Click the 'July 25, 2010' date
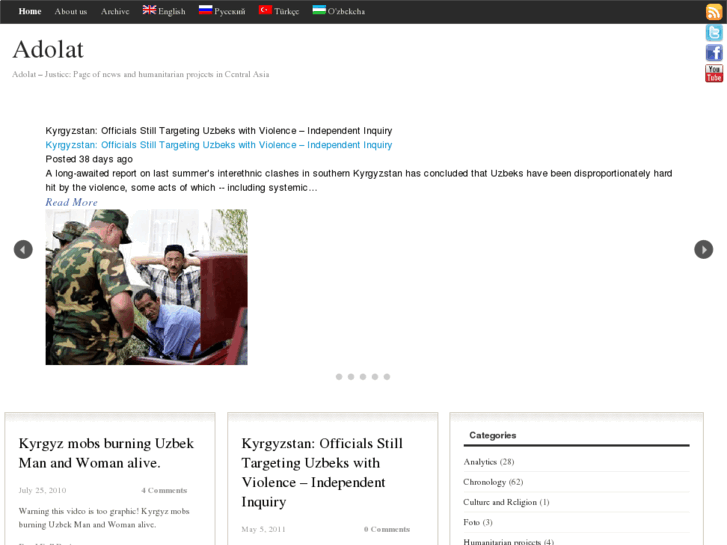The width and height of the screenshot is (727, 545). click(x=42, y=490)
